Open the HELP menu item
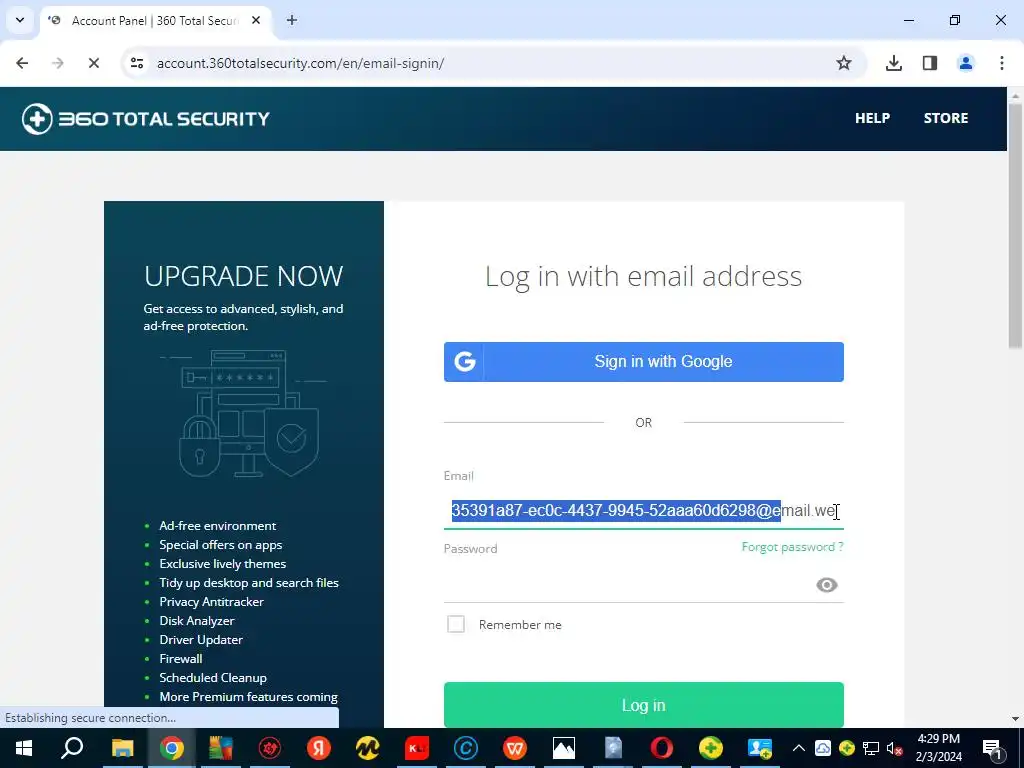Viewport: 1024px width, 768px height. pos(872,118)
